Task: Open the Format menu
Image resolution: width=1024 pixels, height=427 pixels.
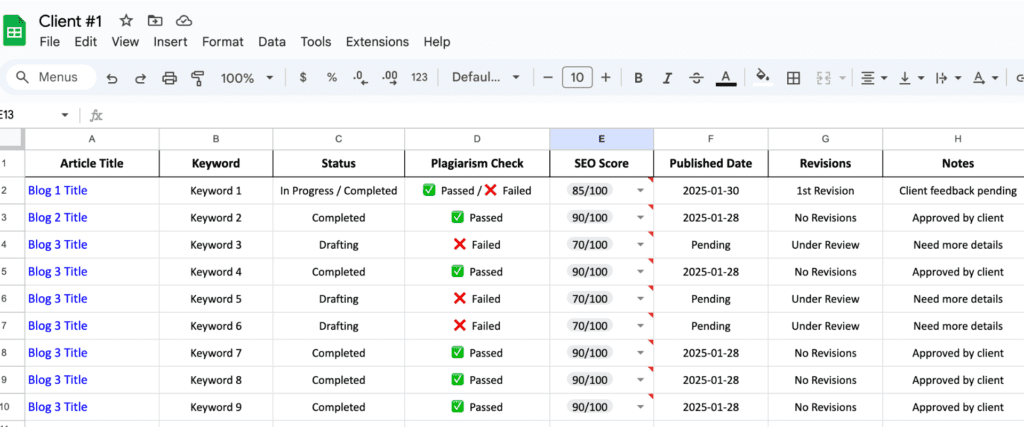Action: (x=223, y=42)
